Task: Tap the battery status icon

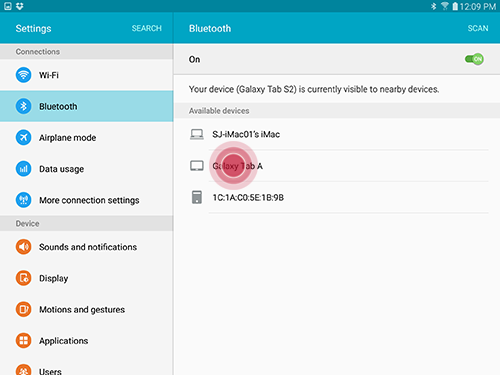Action: 455,6
